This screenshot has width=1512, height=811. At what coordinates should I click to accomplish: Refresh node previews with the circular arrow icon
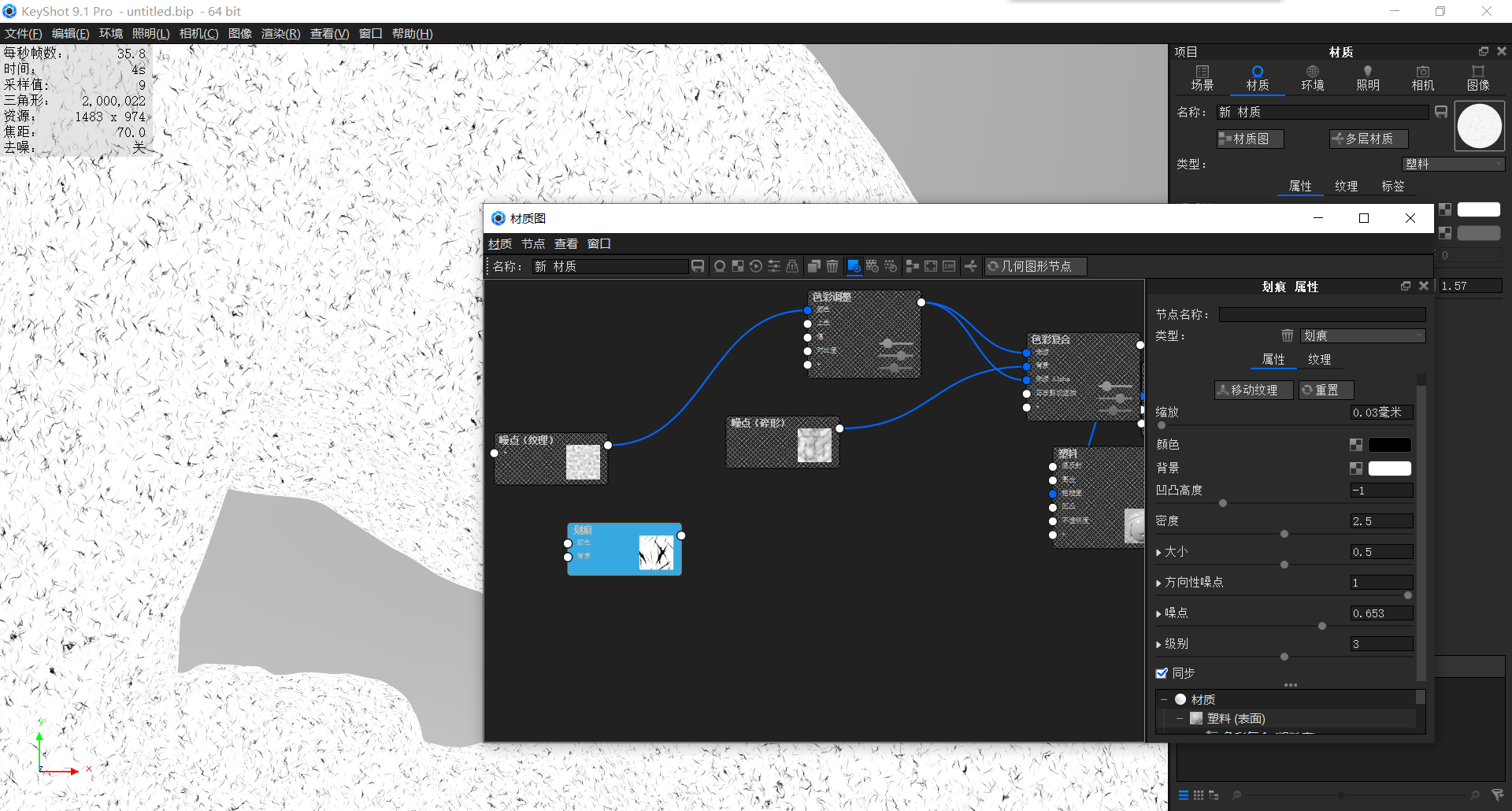[x=756, y=266]
